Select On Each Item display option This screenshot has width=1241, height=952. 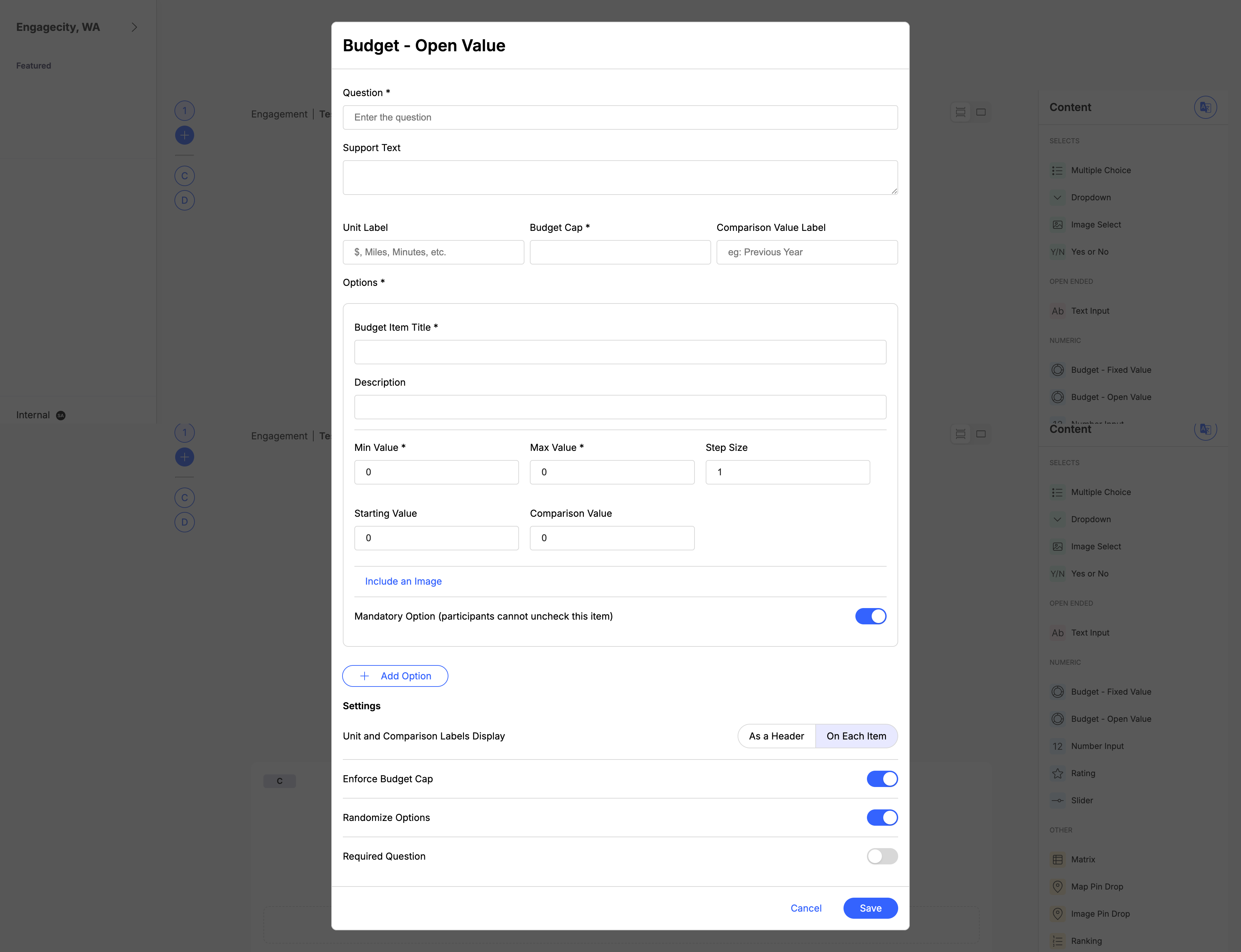[856, 736]
